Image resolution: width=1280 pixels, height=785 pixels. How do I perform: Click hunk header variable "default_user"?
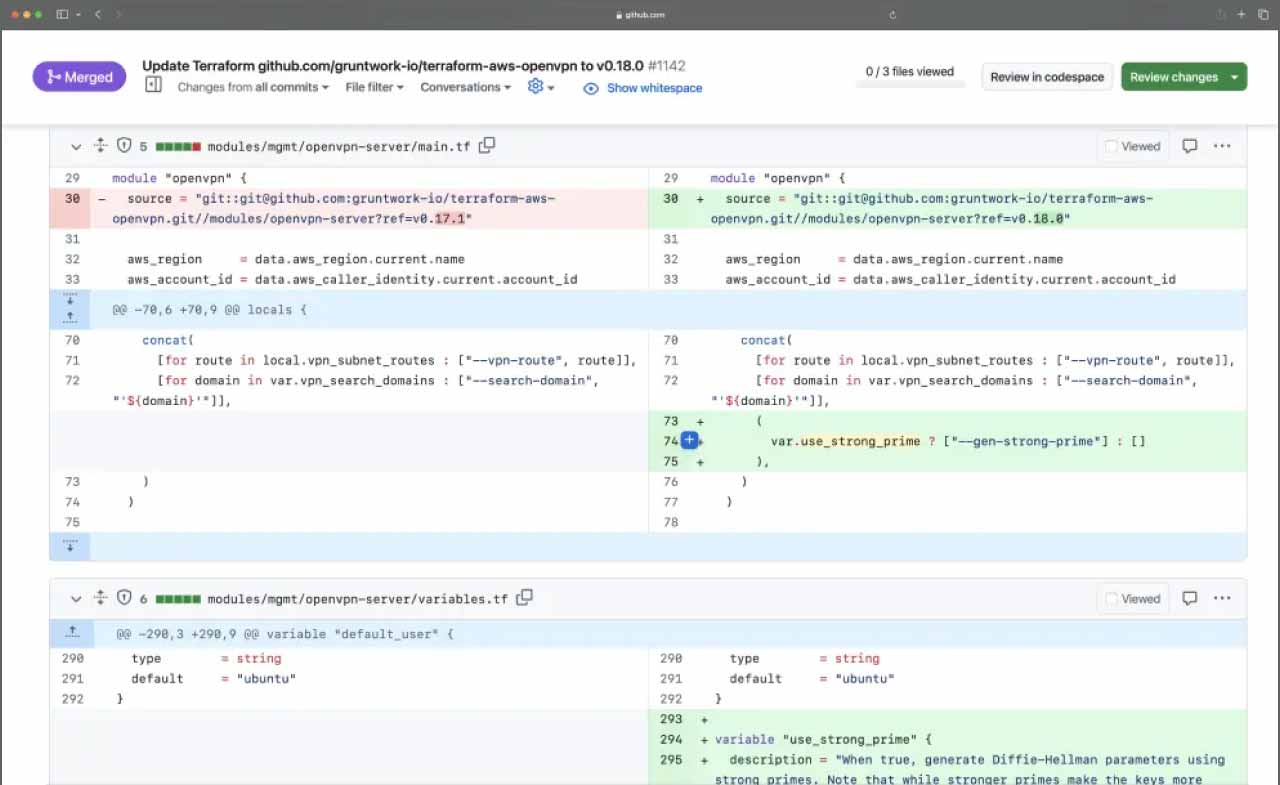coord(285,634)
